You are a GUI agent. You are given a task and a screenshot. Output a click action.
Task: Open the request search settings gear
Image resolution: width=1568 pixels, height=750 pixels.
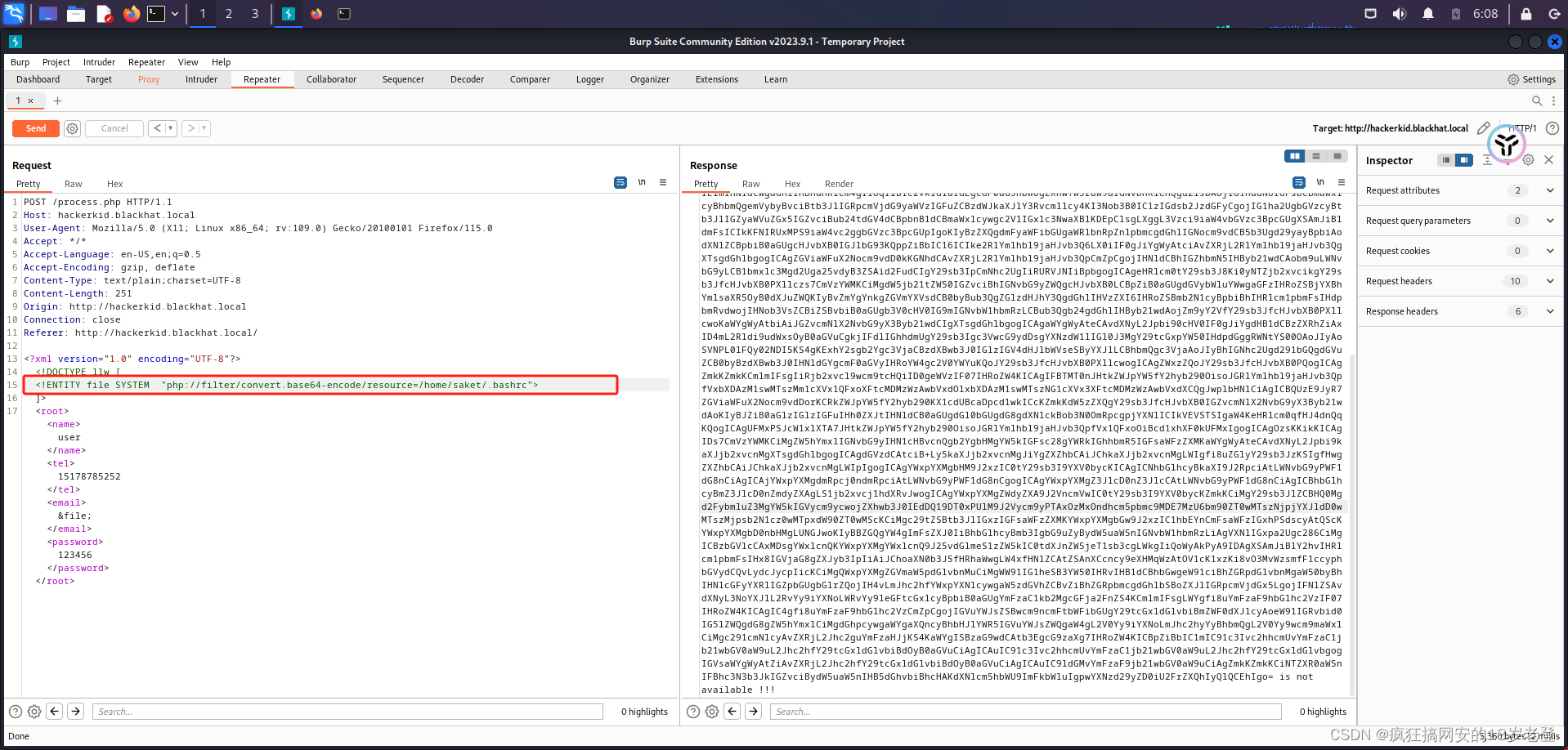click(x=34, y=712)
